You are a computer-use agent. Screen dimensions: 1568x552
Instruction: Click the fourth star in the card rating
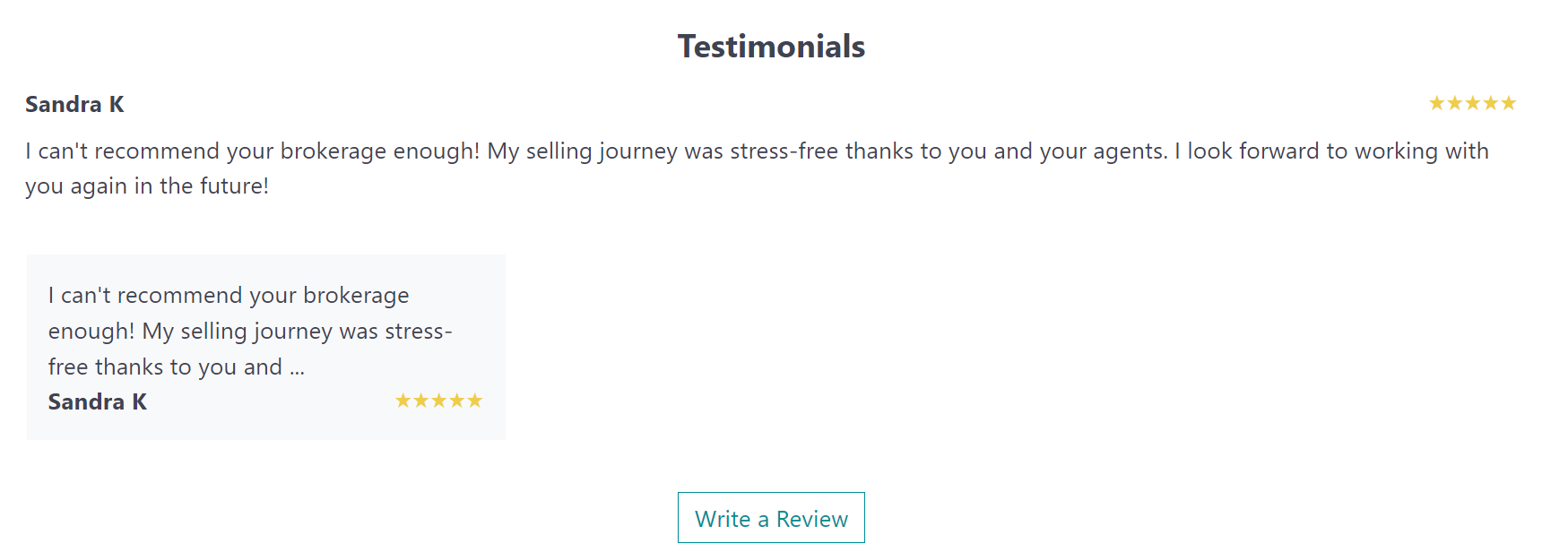click(457, 401)
